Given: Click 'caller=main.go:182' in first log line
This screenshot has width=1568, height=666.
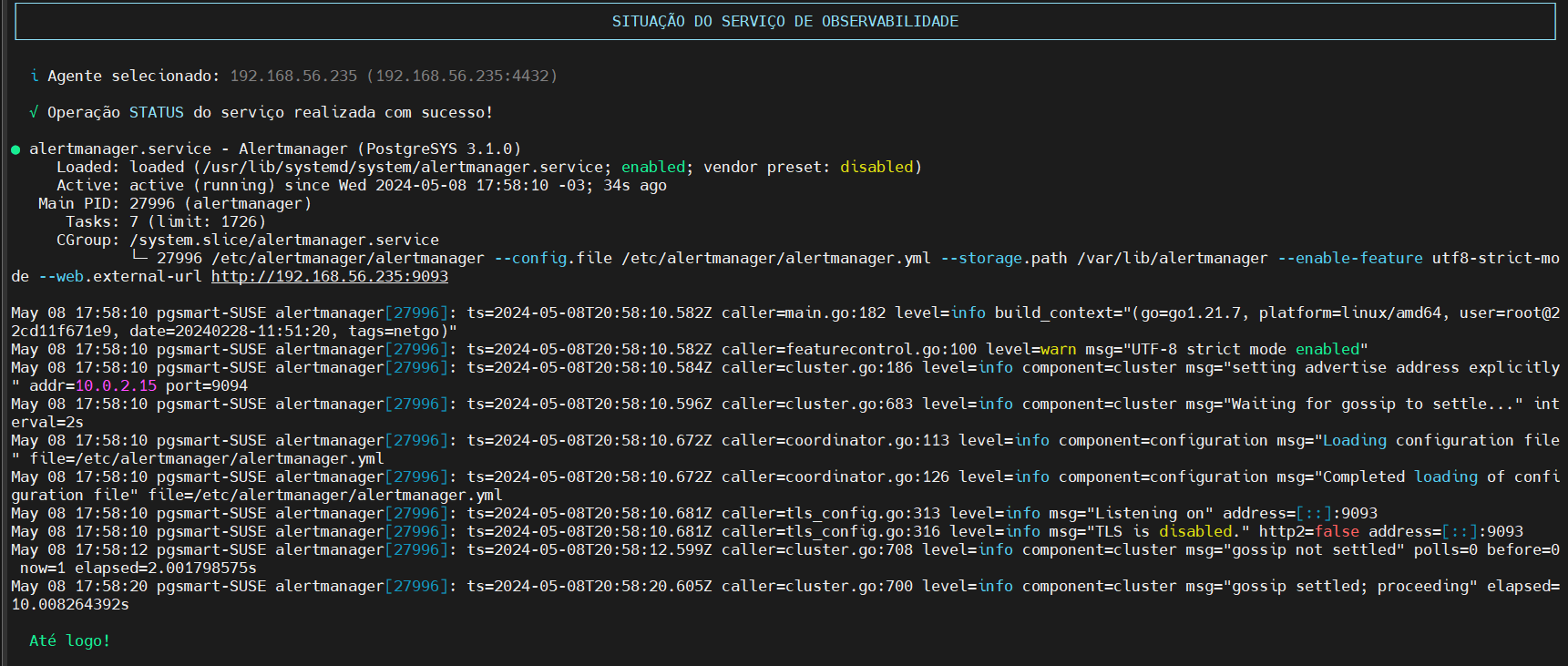Looking at the screenshot, I should 804,313.
